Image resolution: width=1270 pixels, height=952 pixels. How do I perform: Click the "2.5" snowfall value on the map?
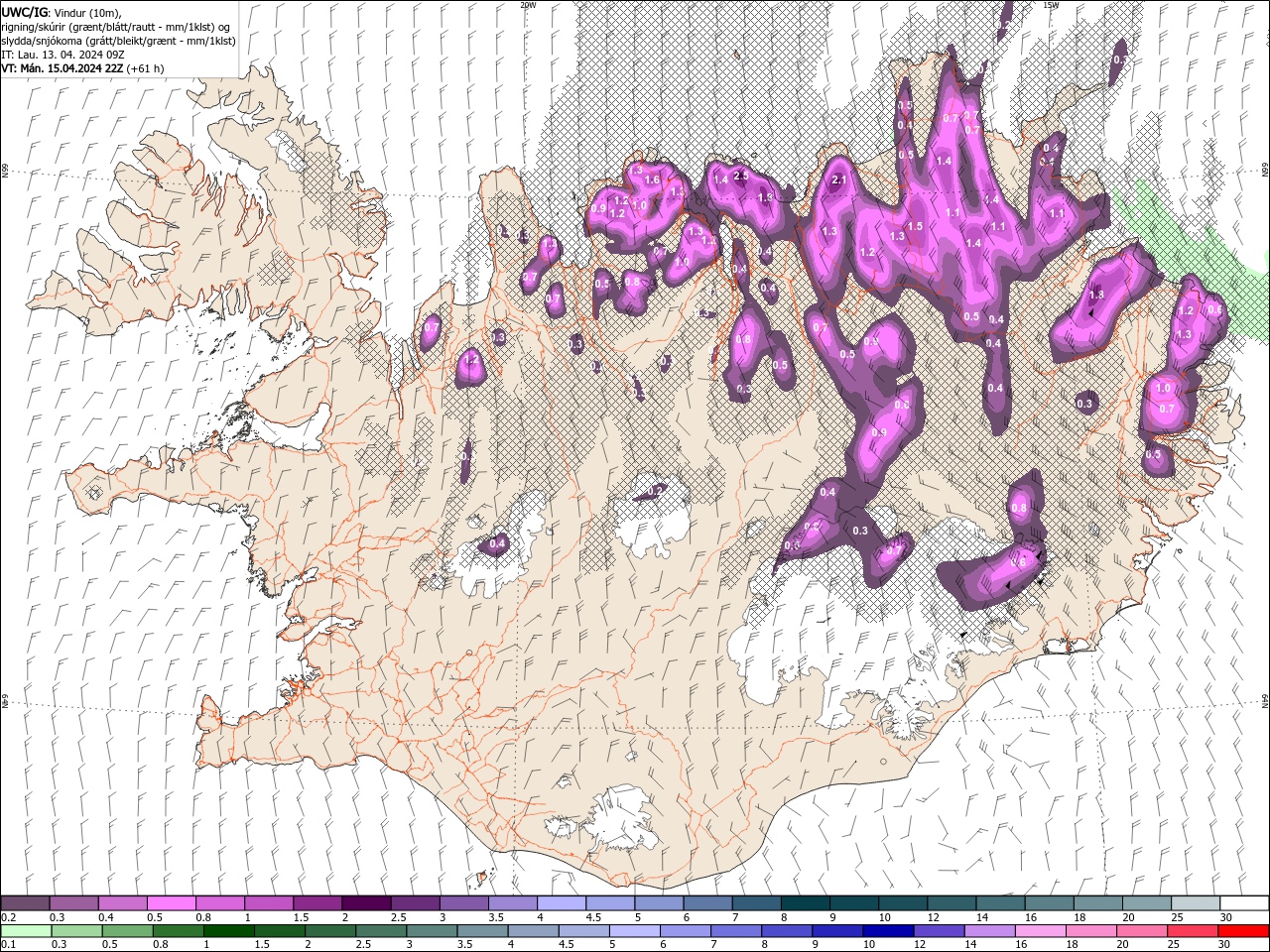click(740, 176)
